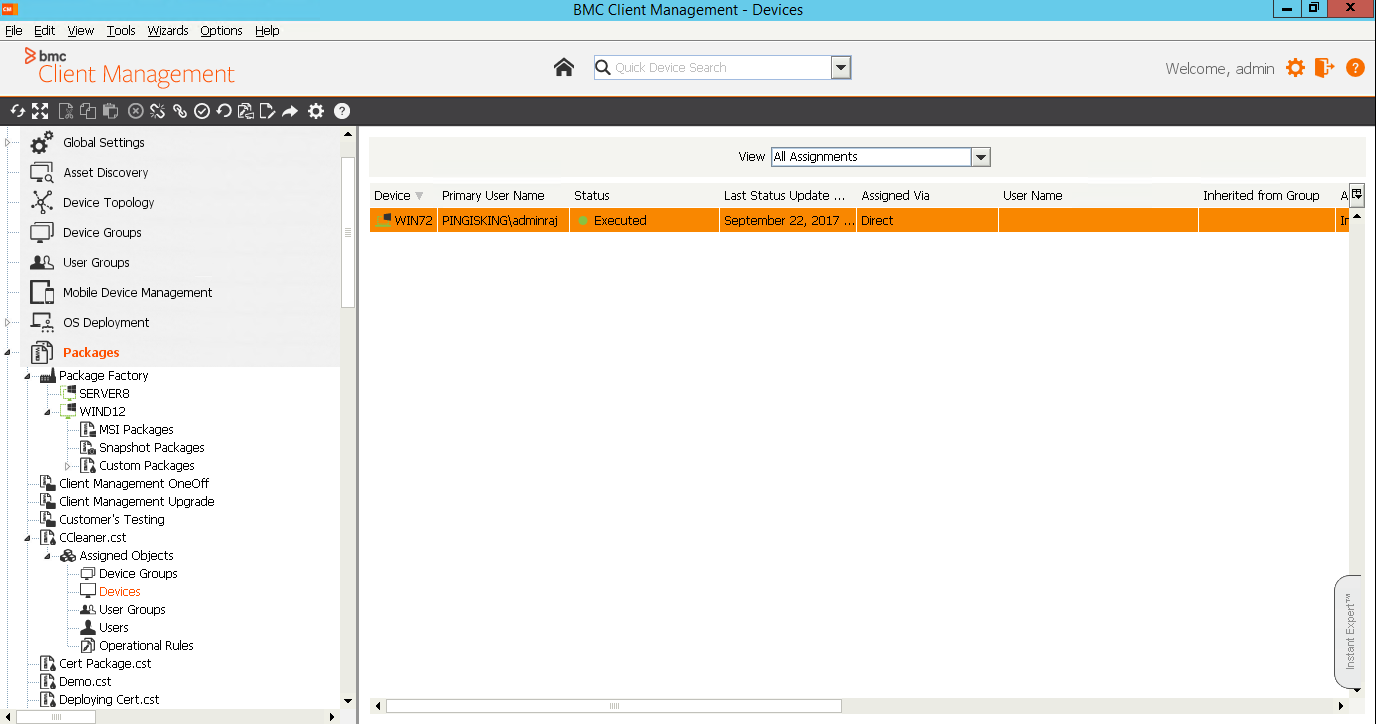This screenshot has width=1376, height=724.
Task: Open Global Settings in the sidebar
Action: coord(104,143)
